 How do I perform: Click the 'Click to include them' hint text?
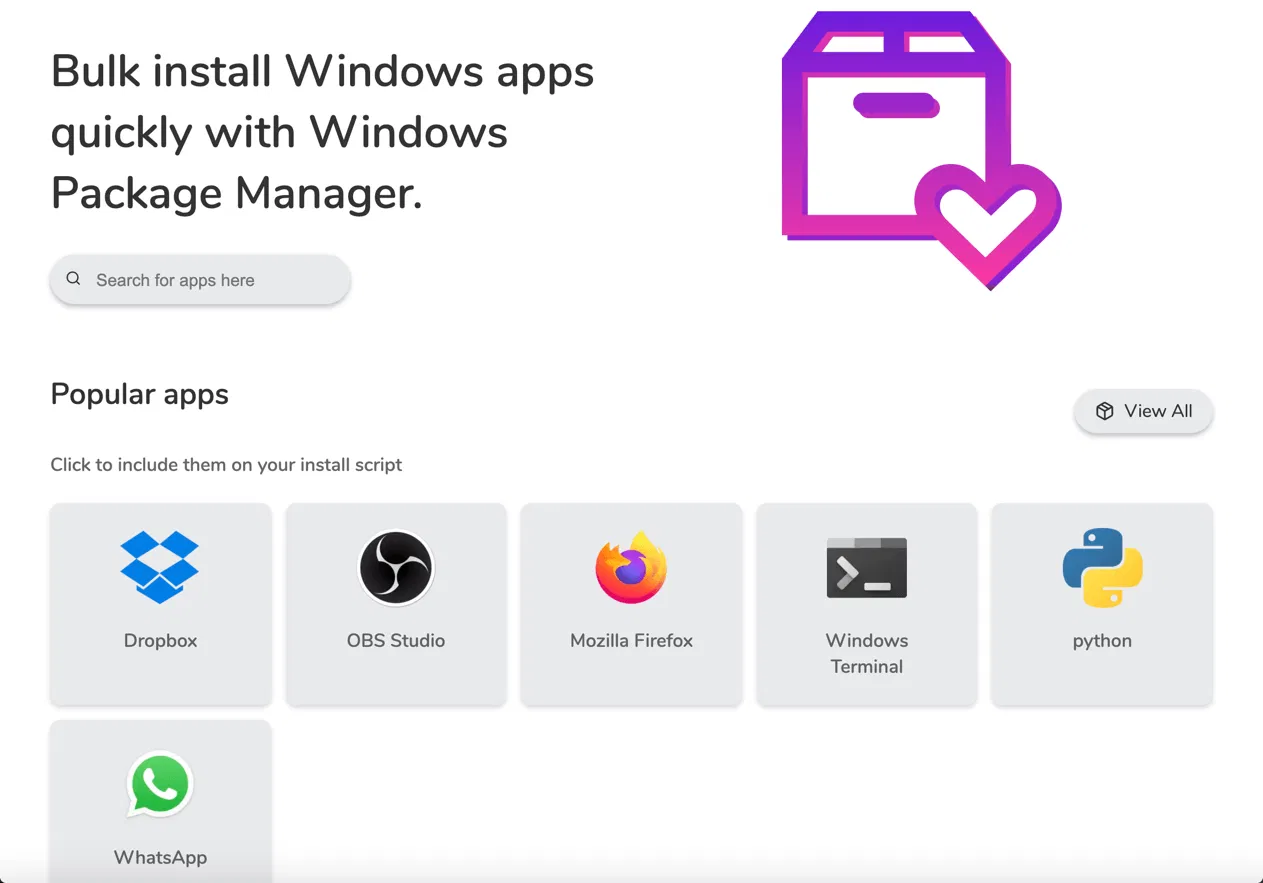[226, 465]
